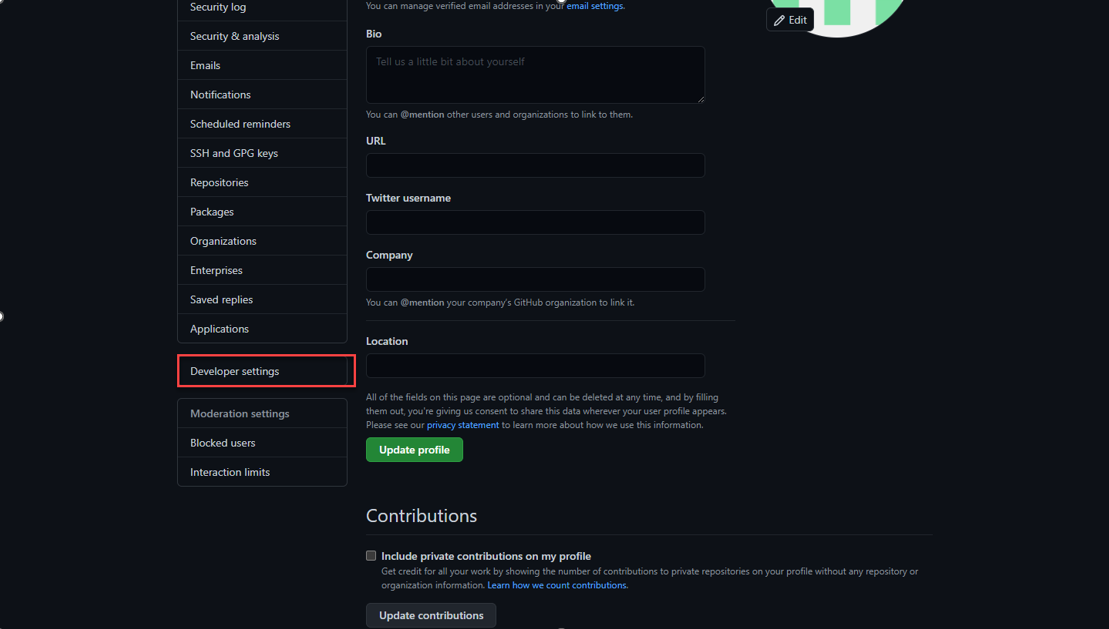Focus the Company input field
This screenshot has height=629, width=1109.
[535, 279]
